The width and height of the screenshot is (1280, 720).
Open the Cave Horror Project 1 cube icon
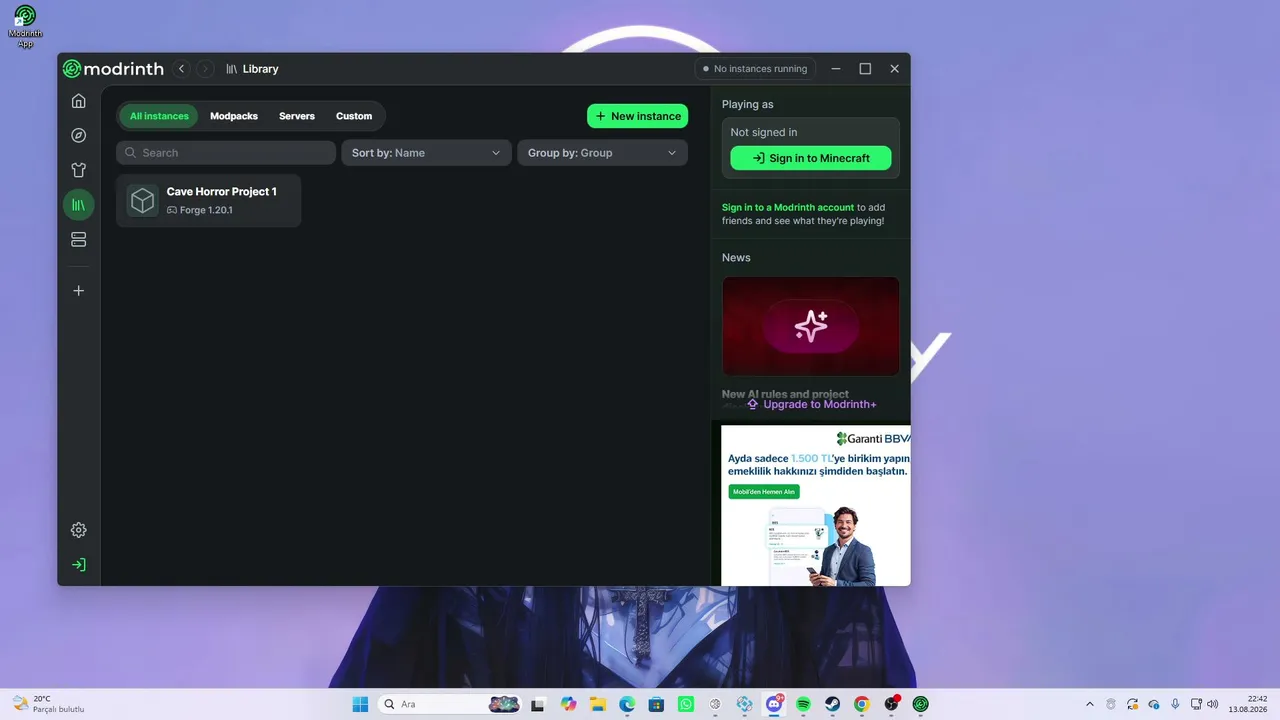(x=143, y=201)
